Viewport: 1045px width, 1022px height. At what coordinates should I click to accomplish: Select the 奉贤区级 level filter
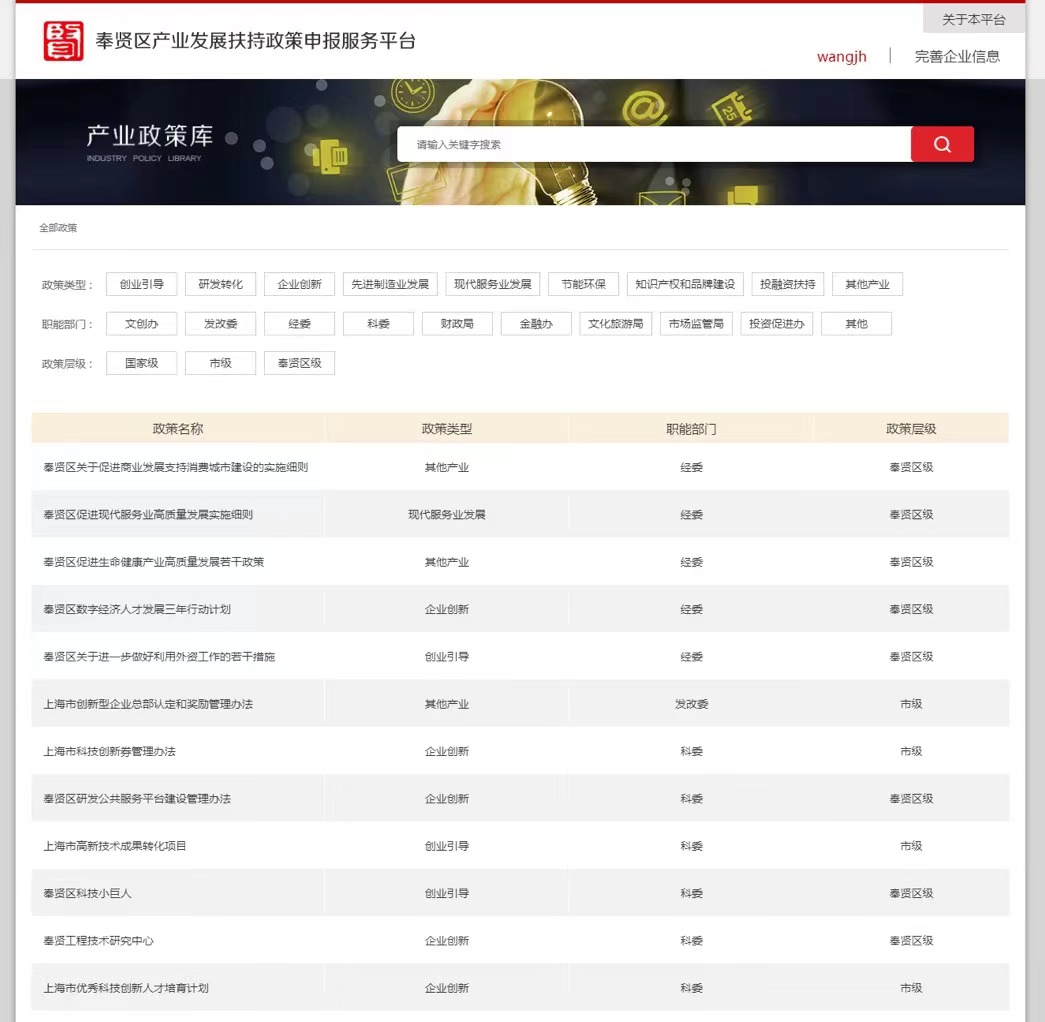(299, 363)
